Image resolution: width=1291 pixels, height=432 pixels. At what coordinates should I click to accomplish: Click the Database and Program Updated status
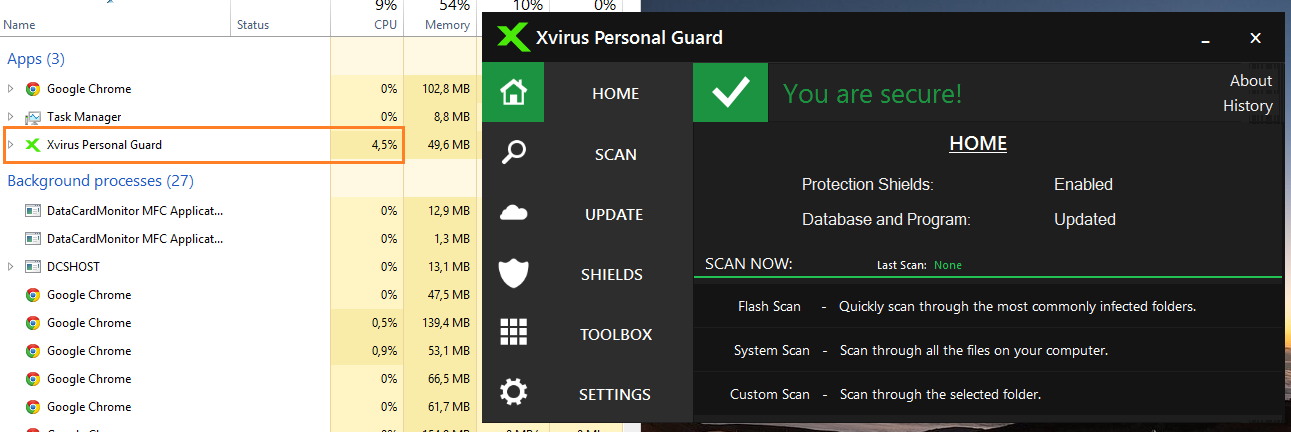1085,220
